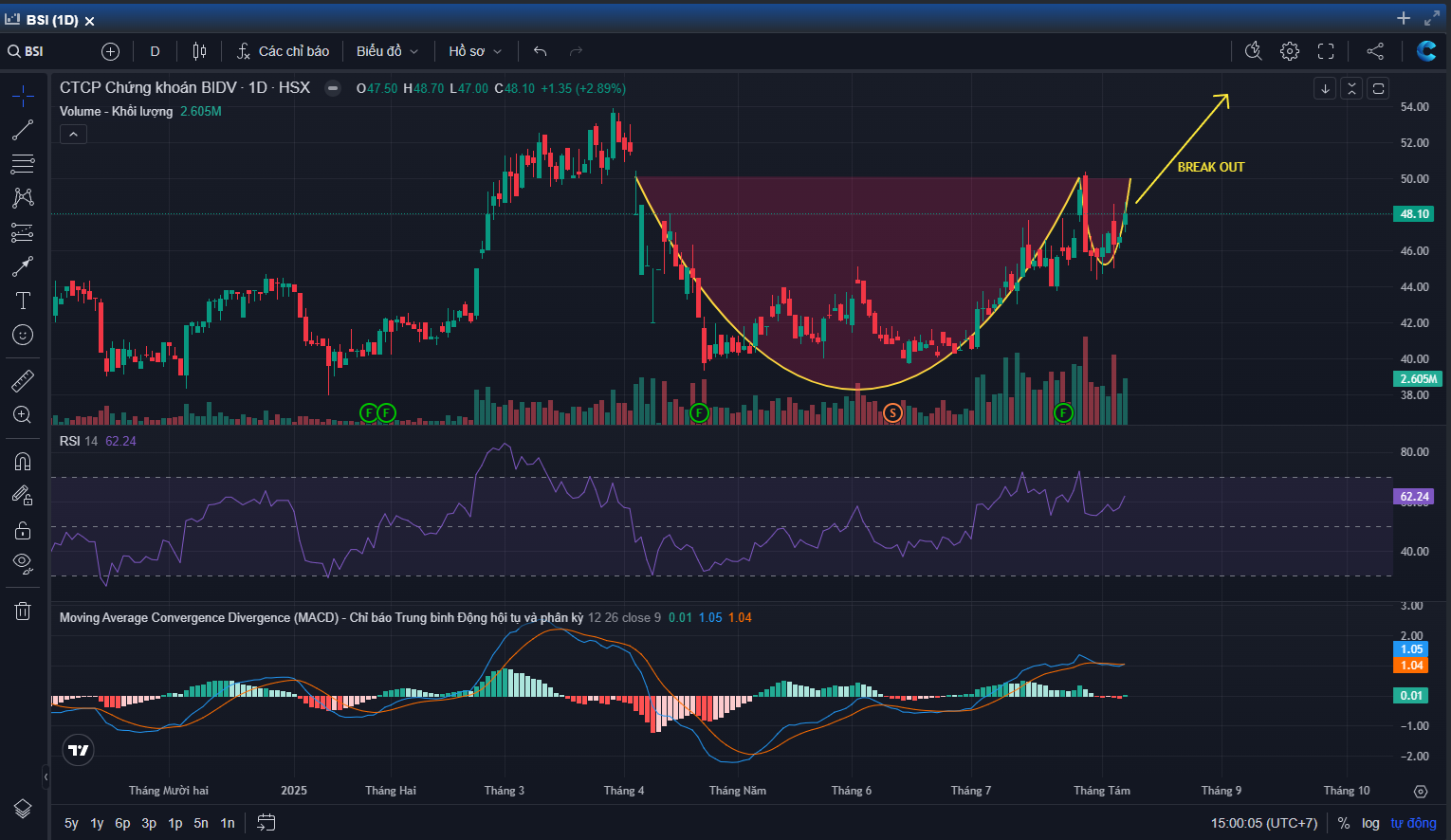Expand the window with diagonal arrows
The image size is (1451, 840).
[x=1431, y=18]
